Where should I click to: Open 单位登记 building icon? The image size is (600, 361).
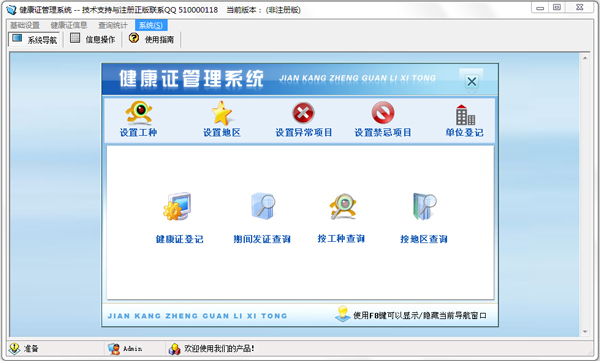tap(465, 114)
